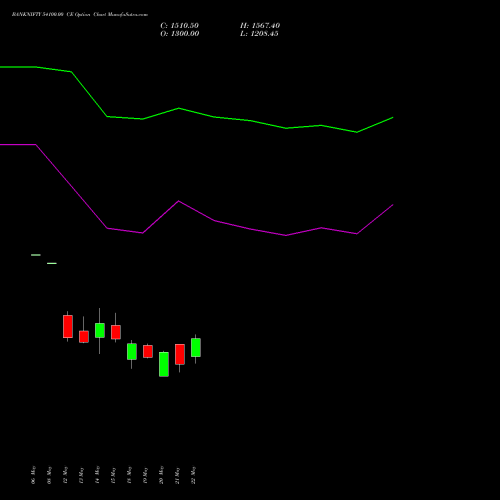The width and height of the screenshot is (500, 500).
Task: Select the open value O: 1300.00
Action: pyautogui.click(x=180, y=34)
